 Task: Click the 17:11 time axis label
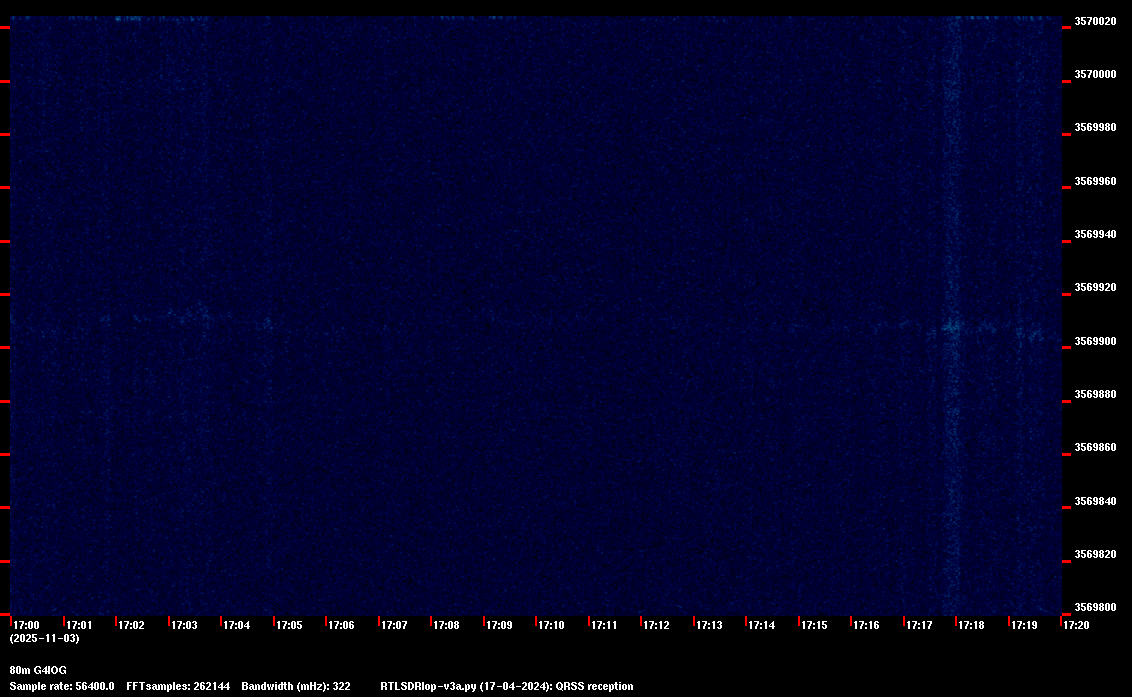pos(604,625)
